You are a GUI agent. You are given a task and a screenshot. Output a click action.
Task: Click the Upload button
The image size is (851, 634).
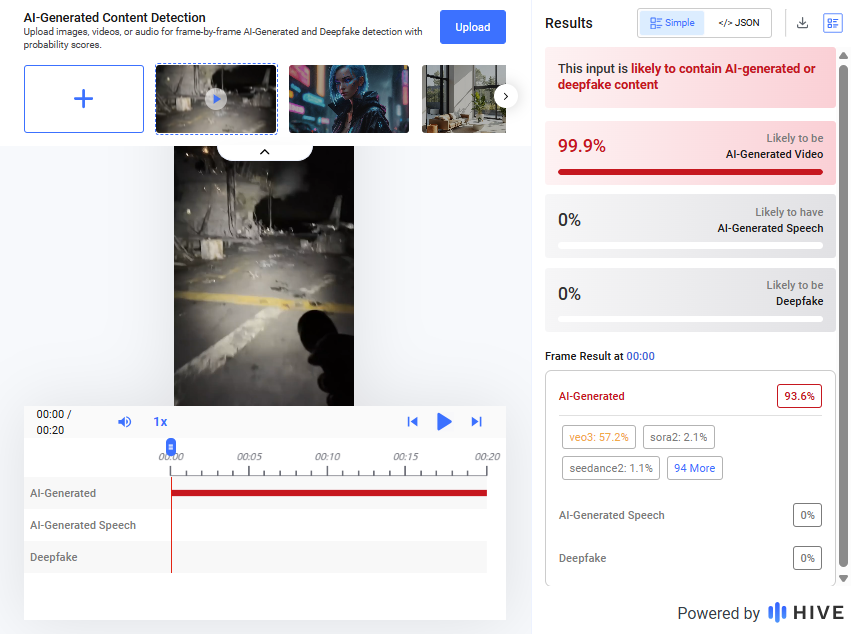click(472, 27)
